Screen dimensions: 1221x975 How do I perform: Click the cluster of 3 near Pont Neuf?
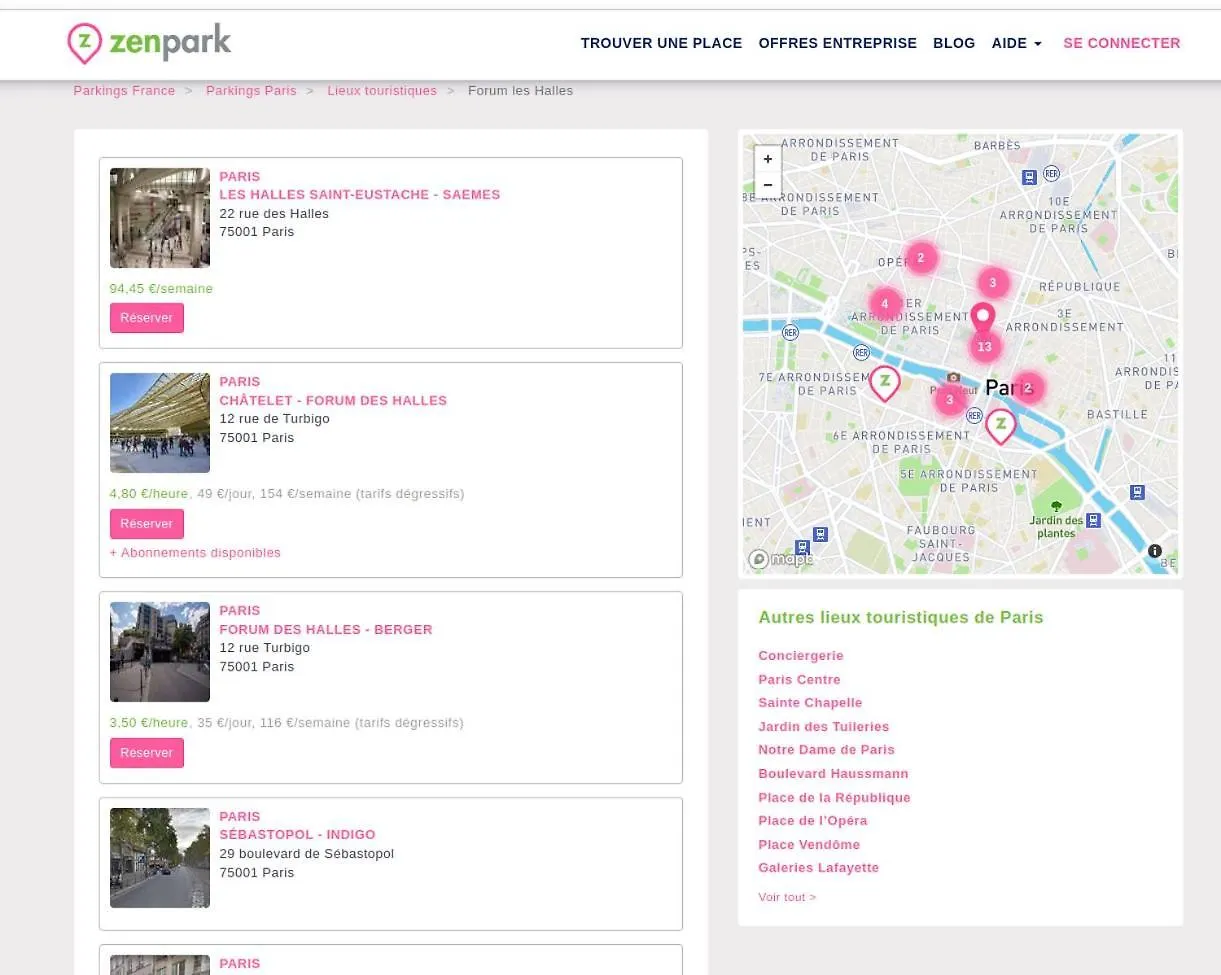click(x=950, y=400)
